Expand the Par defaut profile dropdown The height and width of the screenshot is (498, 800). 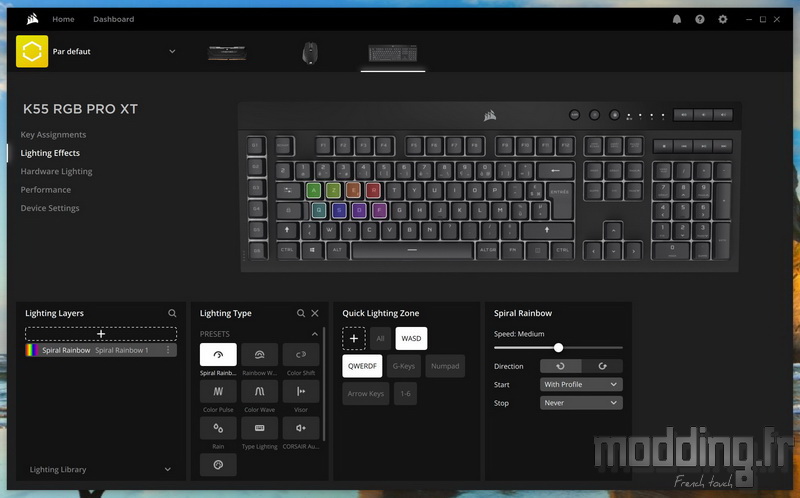172,51
